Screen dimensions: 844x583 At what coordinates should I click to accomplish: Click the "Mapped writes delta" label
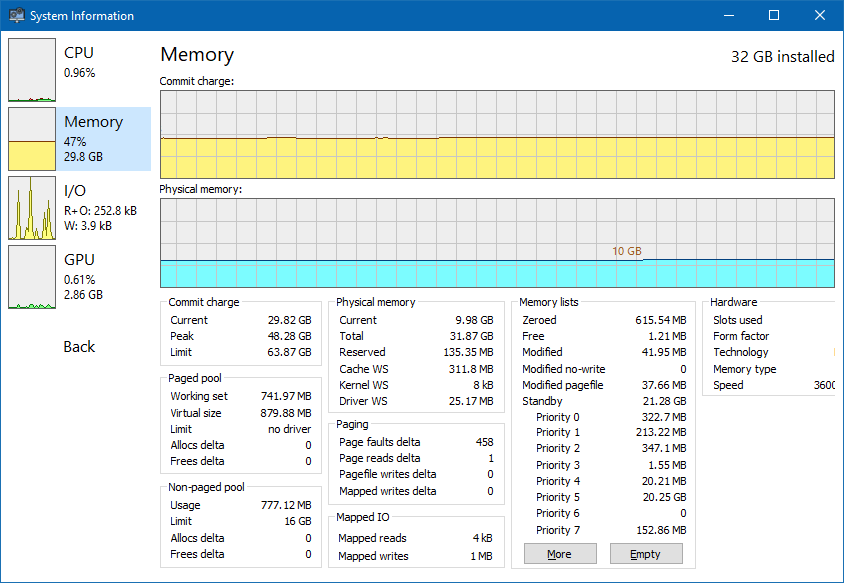click(x=388, y=491)
